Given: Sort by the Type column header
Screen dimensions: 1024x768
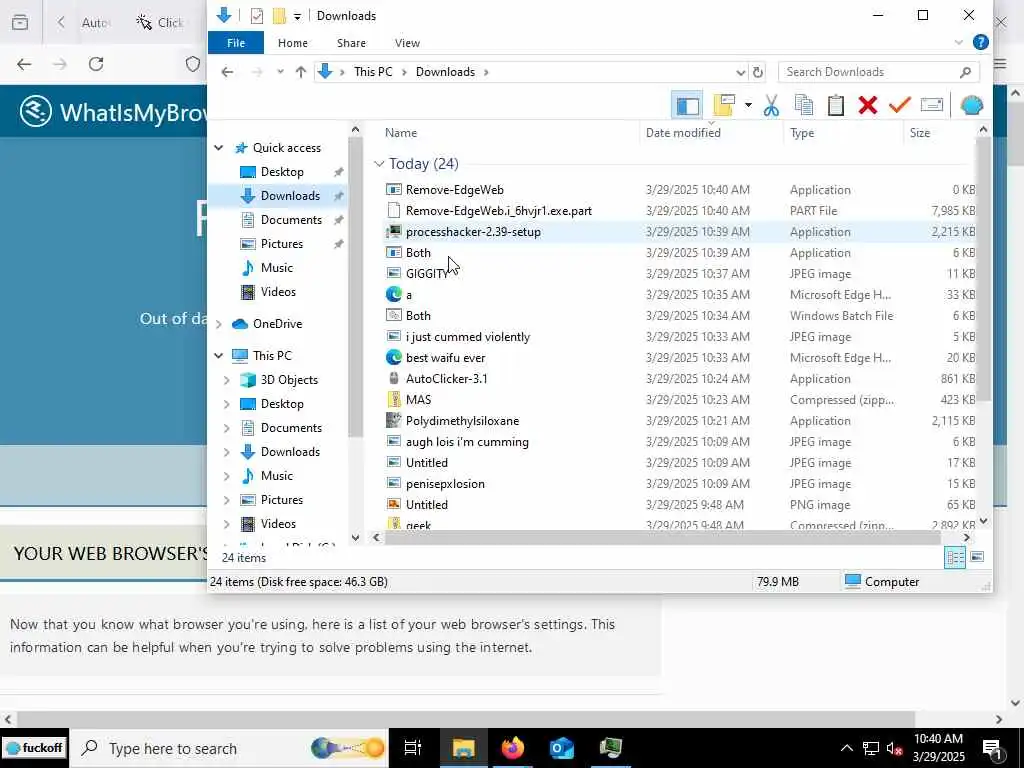Looking at the screenshot, I should (802, 133).
